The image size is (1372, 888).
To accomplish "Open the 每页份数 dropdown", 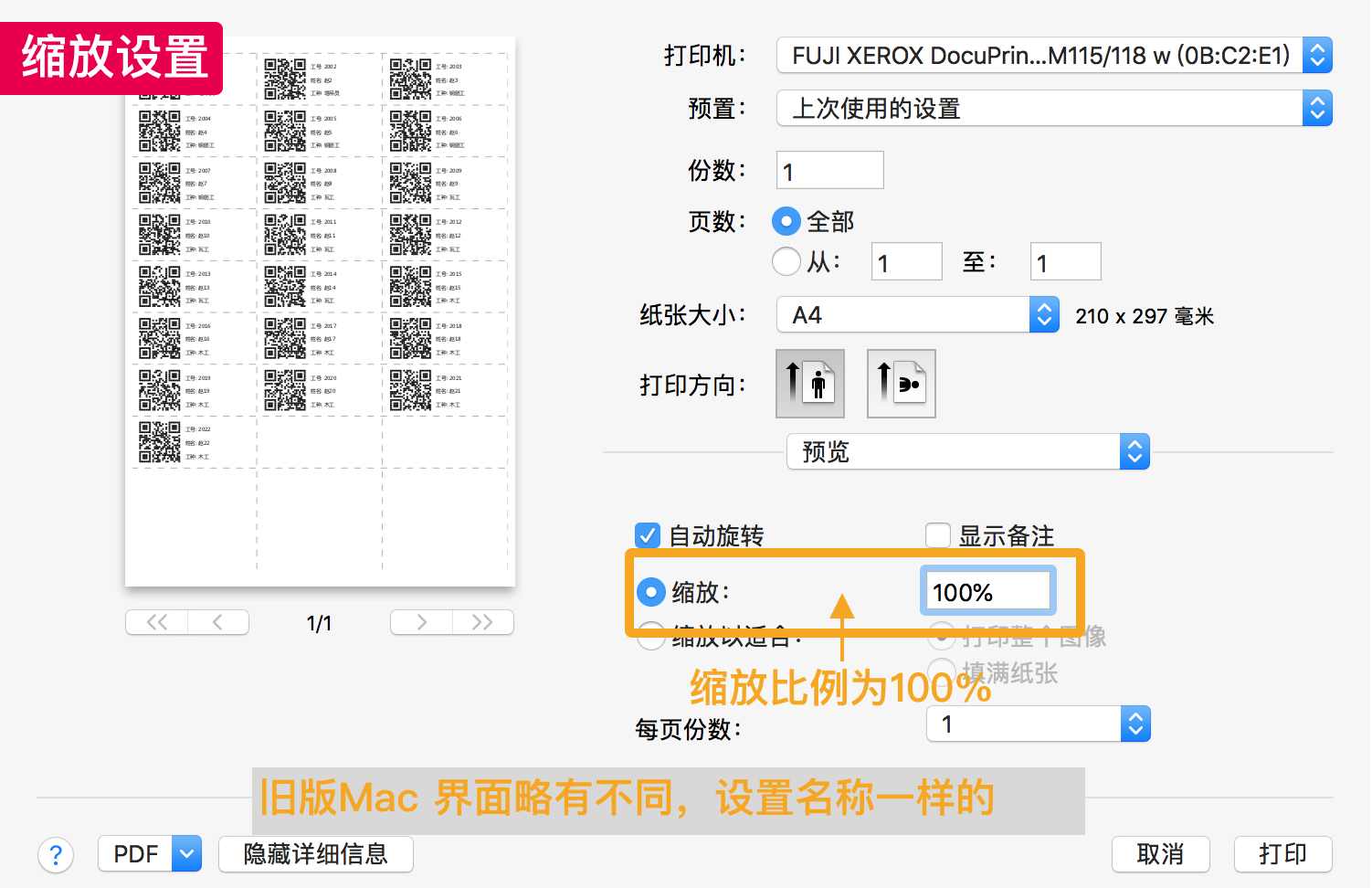I will point(1039,724).
